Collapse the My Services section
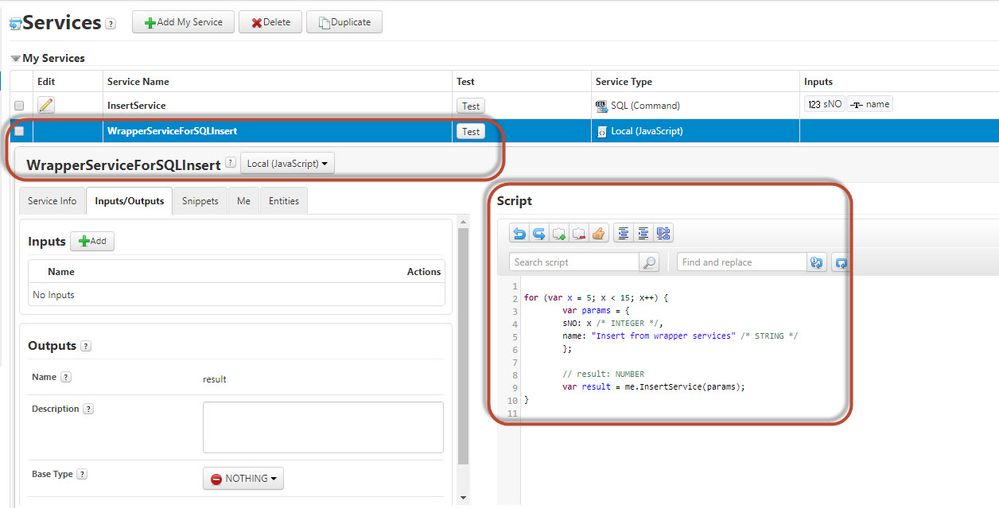The height and width of the screenshot is (508, 999). pos(16,59)
